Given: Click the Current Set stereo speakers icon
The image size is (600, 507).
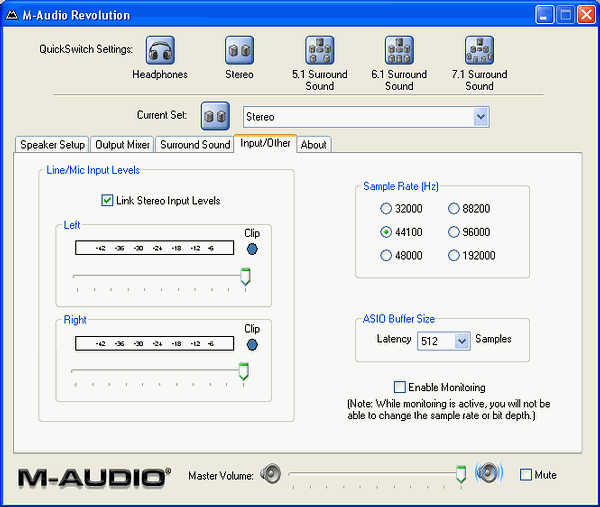Looking at the screenshot, I should tap(215, 116).
